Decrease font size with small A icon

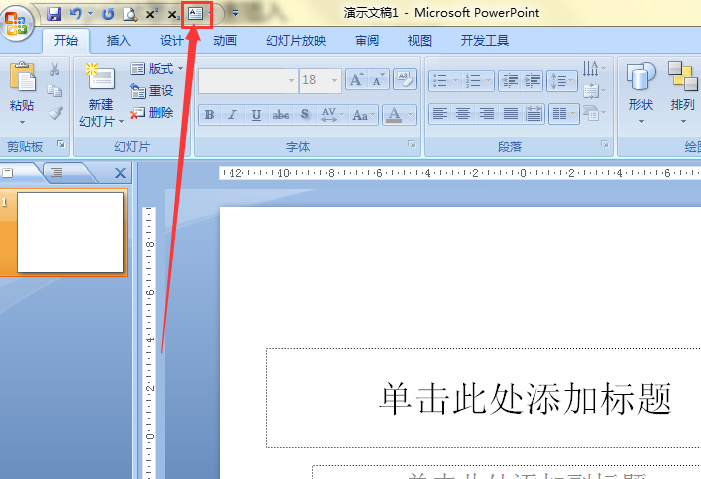[x=378, y=80]
